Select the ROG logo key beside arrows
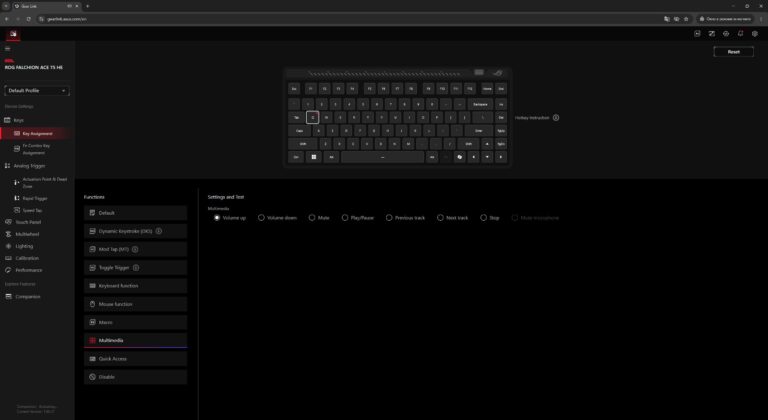The width and height of the screenshot is (768, 420). point(459,157)
